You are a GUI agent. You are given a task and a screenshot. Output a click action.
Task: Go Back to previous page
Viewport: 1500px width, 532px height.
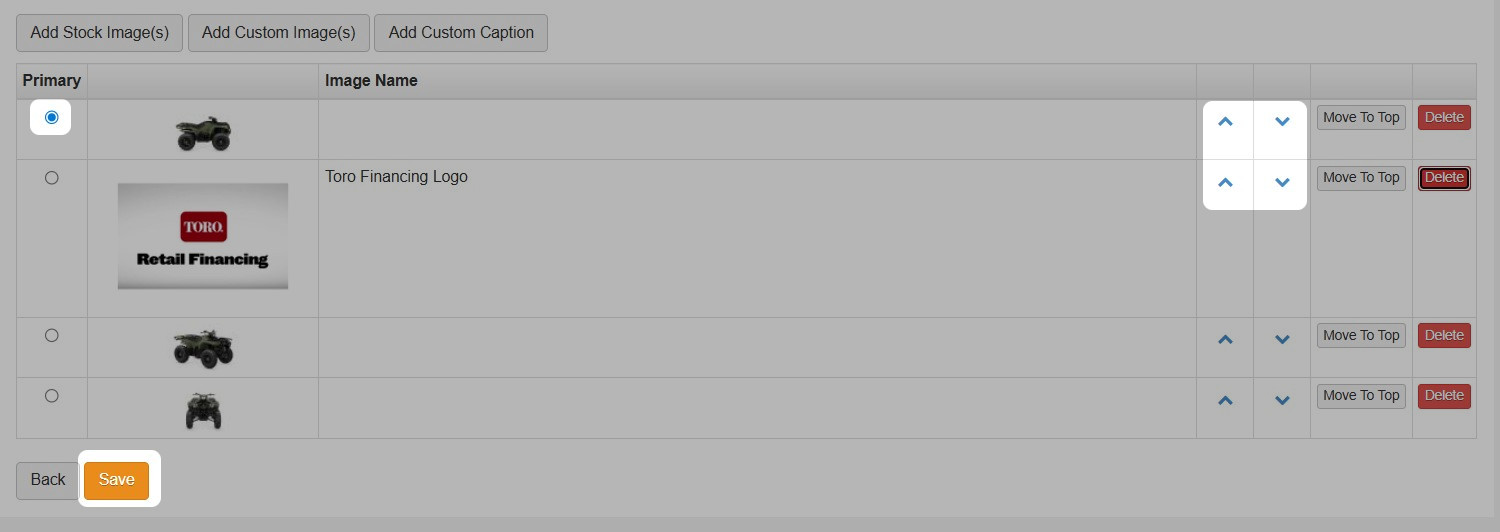(x=48, y=480)
